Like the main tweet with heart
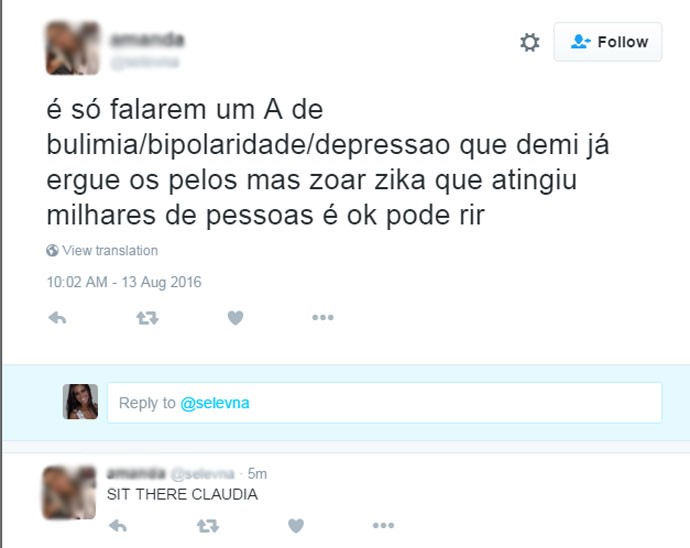Image resolution: width=690 pixels, height=548 pixels. point(235,317)
